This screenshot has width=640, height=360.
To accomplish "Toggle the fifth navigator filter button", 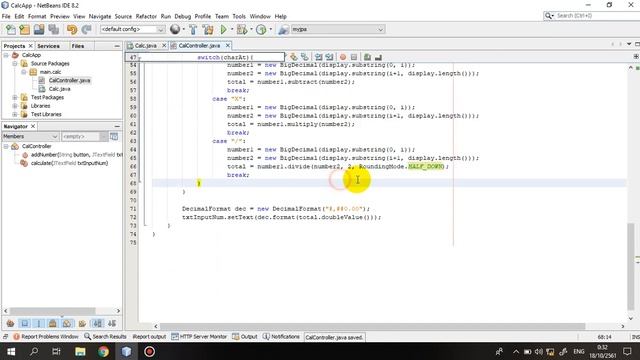I will pyautogui.click(x=67, y=323).
